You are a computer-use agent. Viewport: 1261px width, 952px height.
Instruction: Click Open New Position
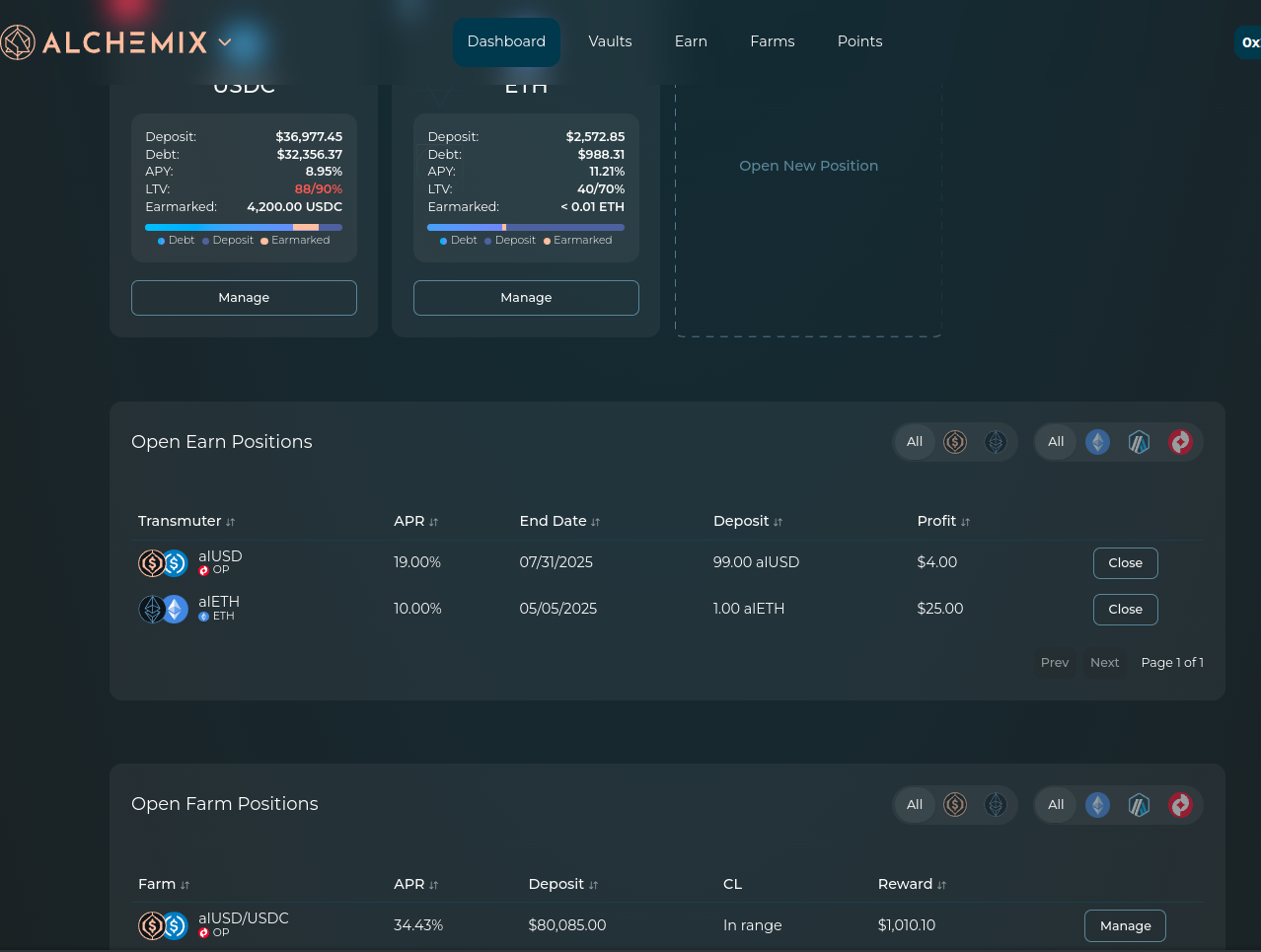coord(808,166)
